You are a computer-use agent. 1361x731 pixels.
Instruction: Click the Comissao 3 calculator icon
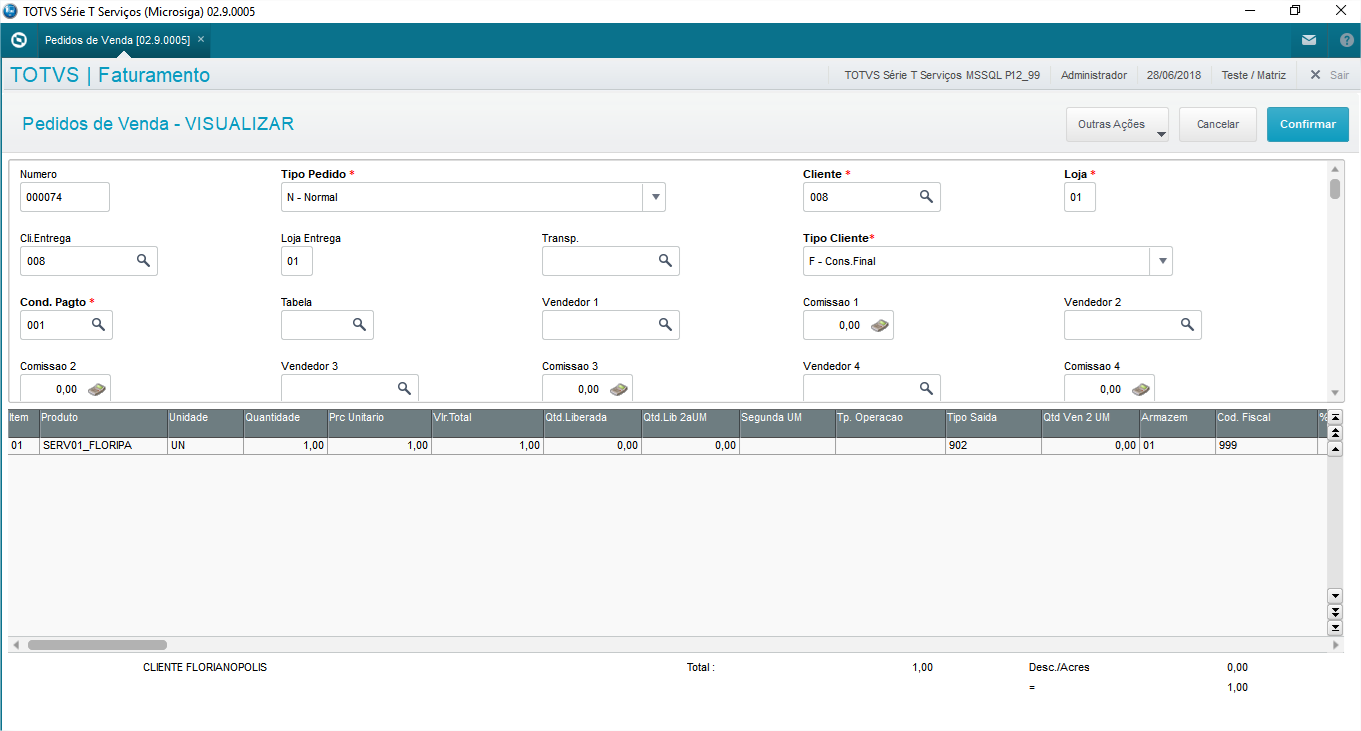point(619,389)
